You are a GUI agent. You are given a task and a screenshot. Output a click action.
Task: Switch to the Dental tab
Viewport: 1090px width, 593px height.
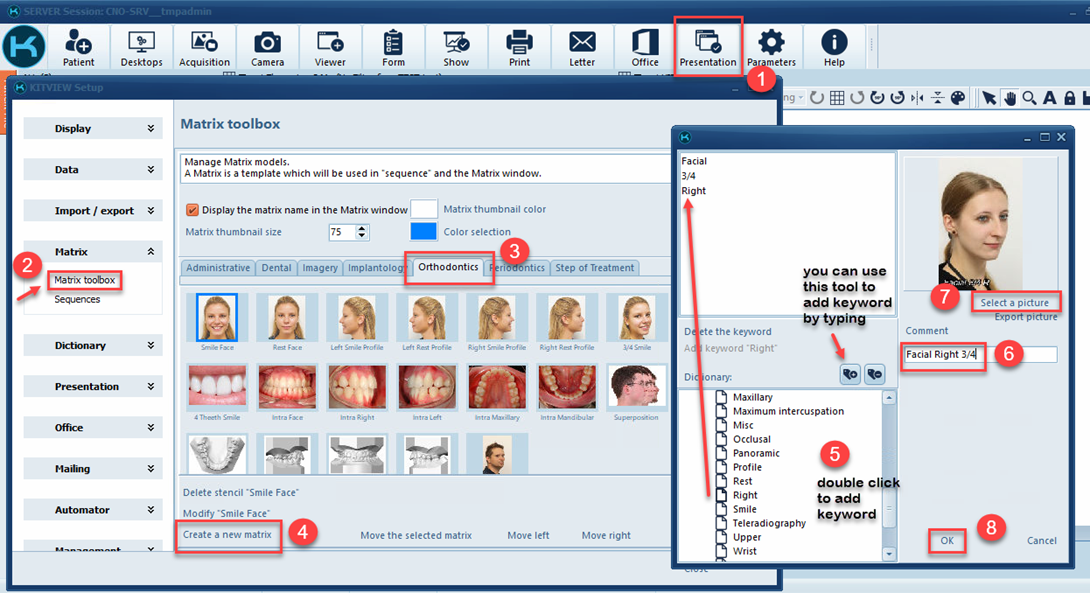[x=276, y=268]
